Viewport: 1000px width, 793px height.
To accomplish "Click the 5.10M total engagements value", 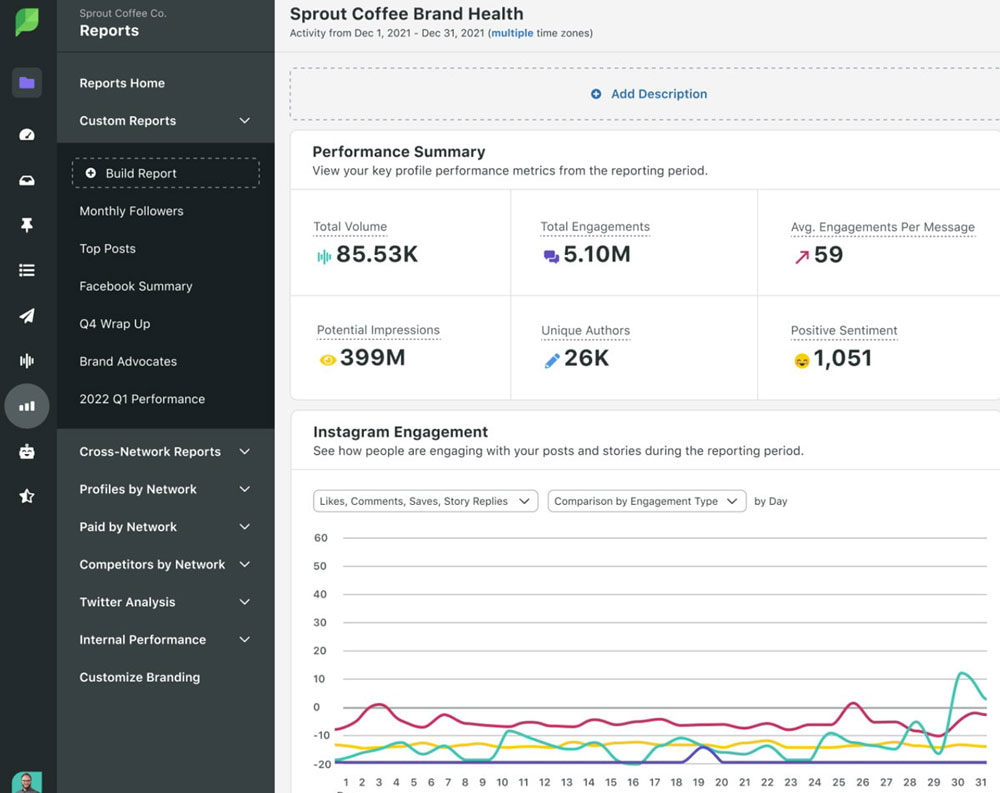I will (597, 255).
